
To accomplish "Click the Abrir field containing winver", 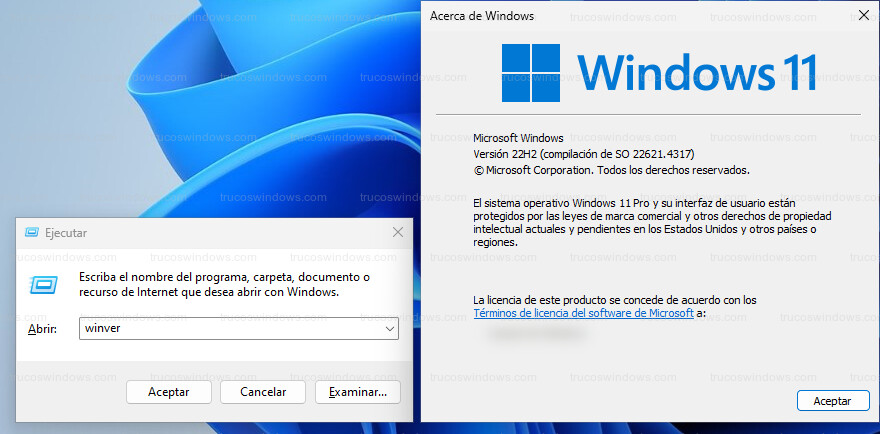I will [230, 328].
